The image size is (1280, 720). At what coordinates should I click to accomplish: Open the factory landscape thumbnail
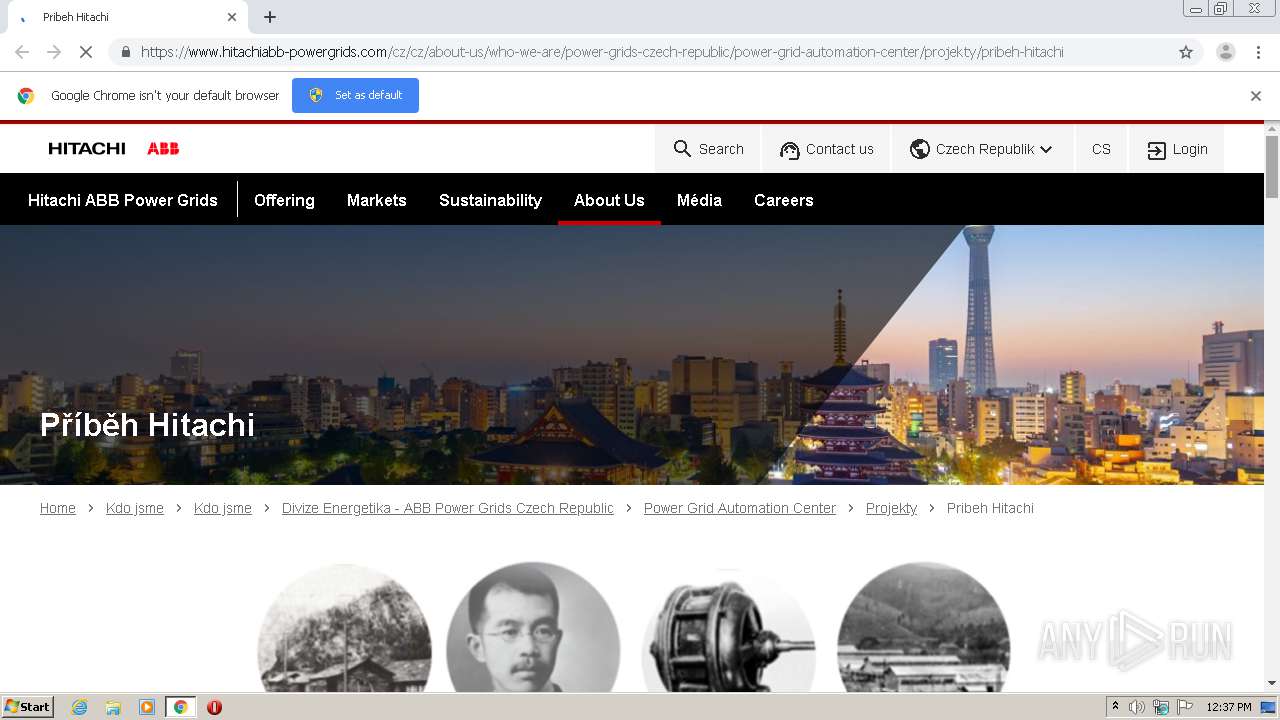click(923, 627)
